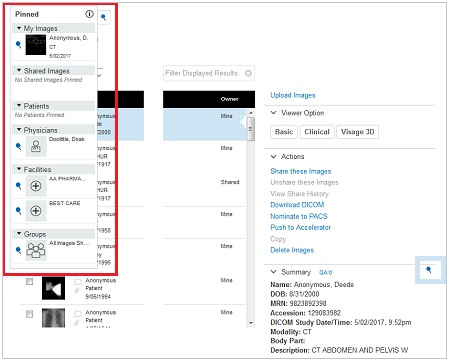Unpin the All Images Sh... group
The height and width of the screenshot is (361, 449).
(x=19, y=250)
